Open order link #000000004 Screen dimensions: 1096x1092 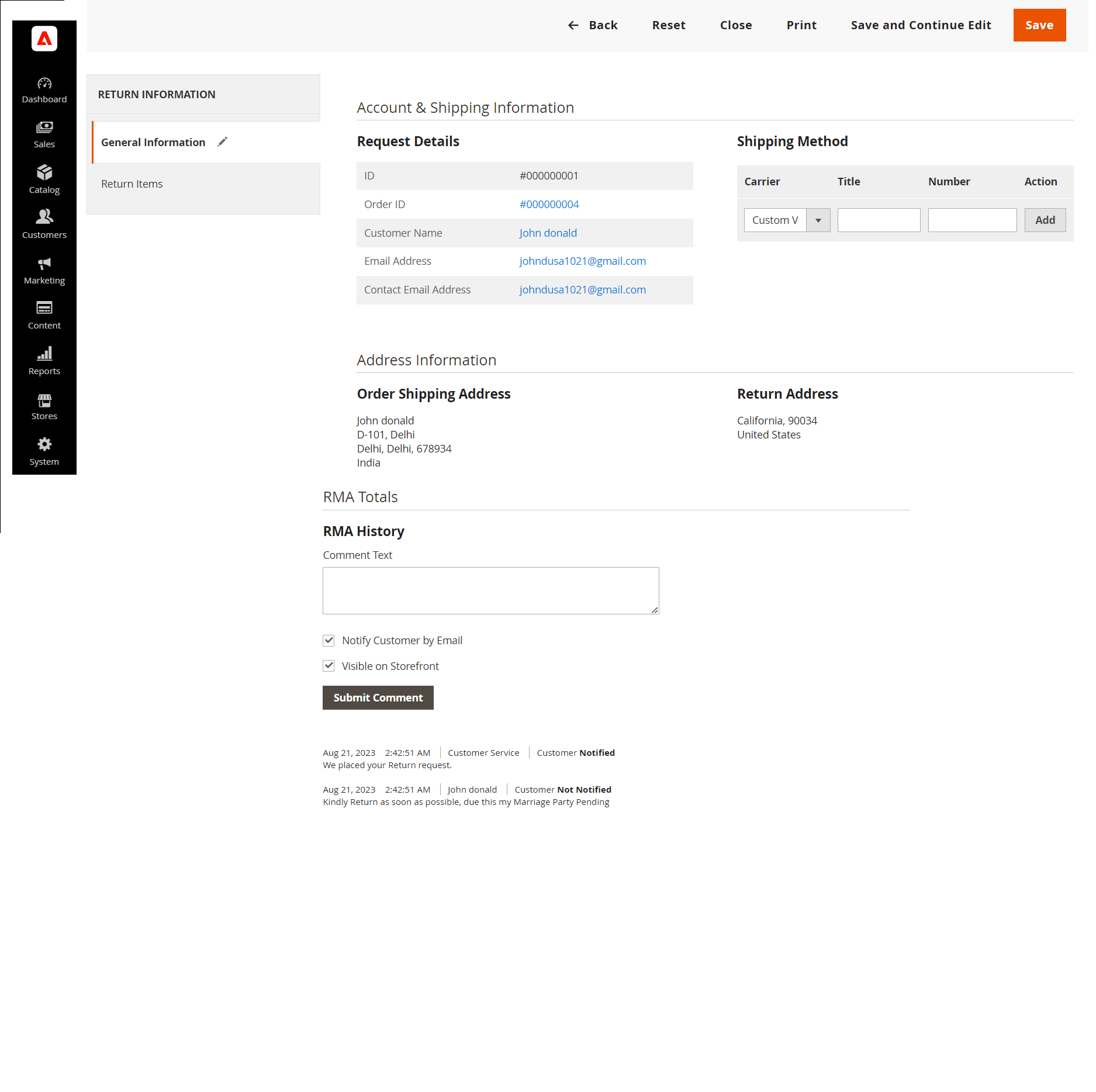tap(549, 205)
